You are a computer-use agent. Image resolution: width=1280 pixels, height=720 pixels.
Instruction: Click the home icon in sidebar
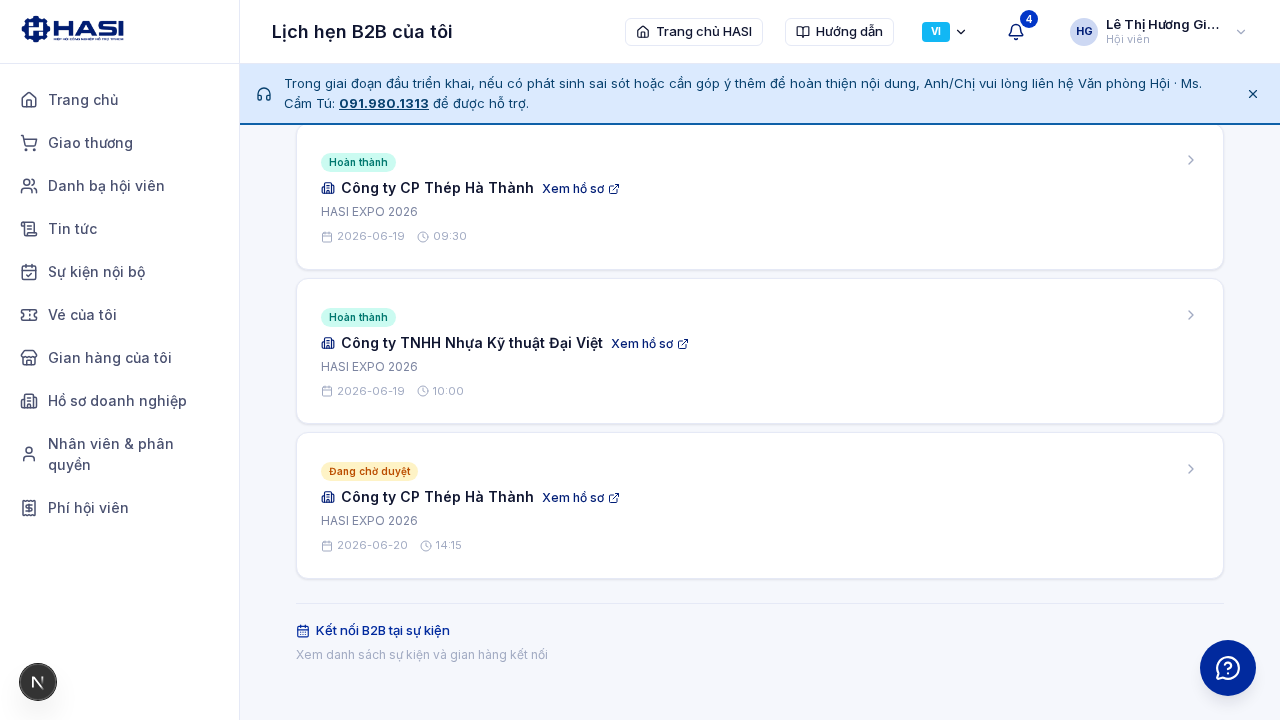pyautogui.click(x=29, y=100)
